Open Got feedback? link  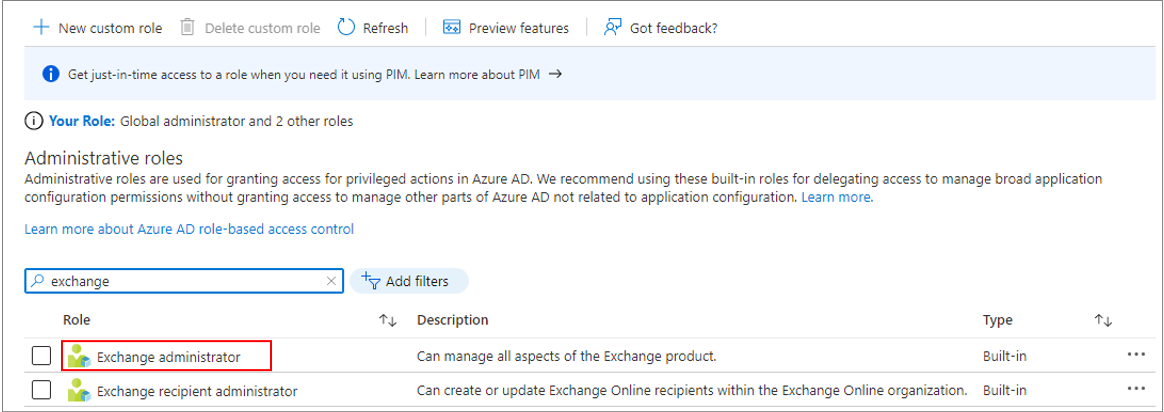[660, 28]
